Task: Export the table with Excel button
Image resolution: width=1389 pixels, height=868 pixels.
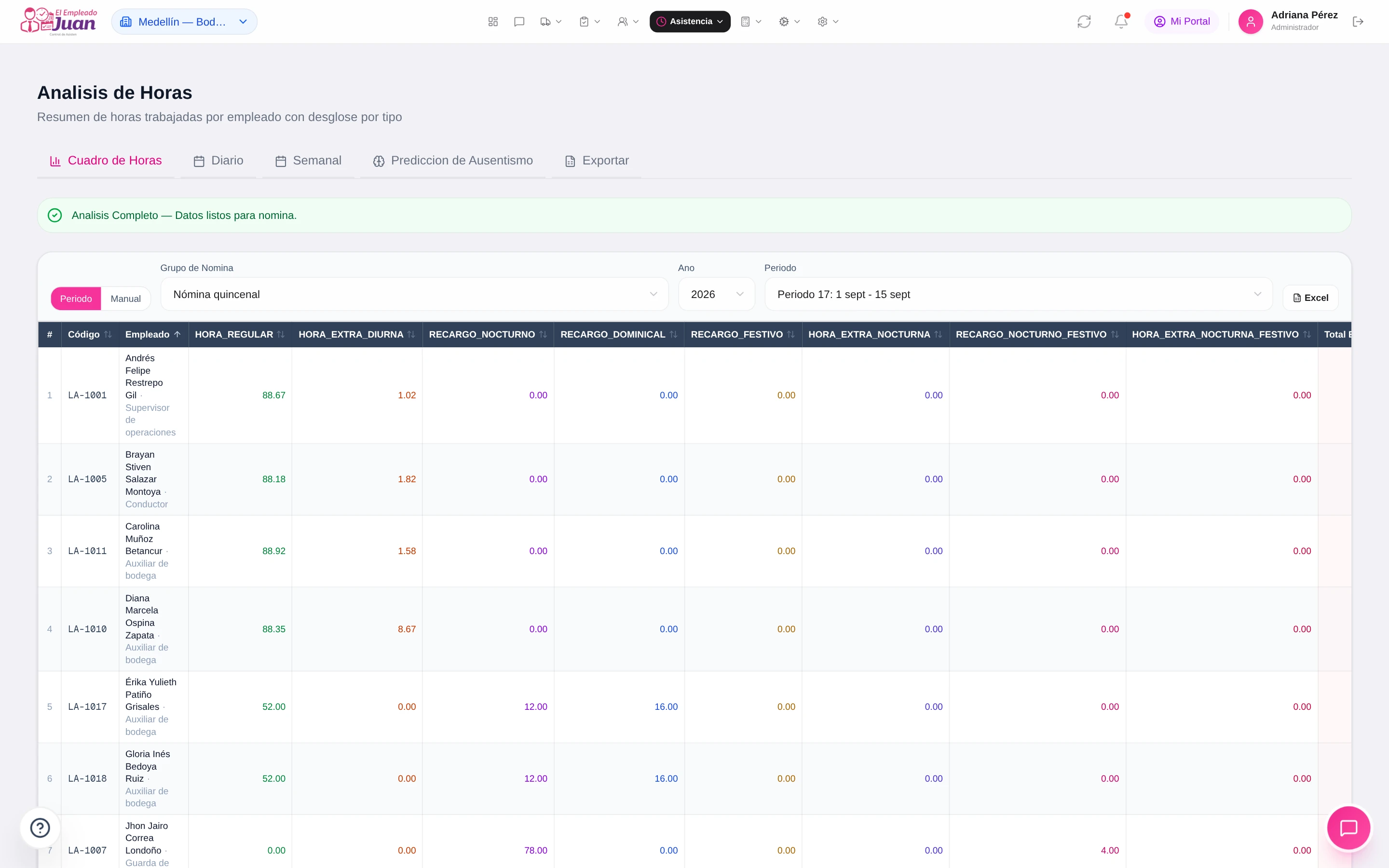Action: (1310, 298)
